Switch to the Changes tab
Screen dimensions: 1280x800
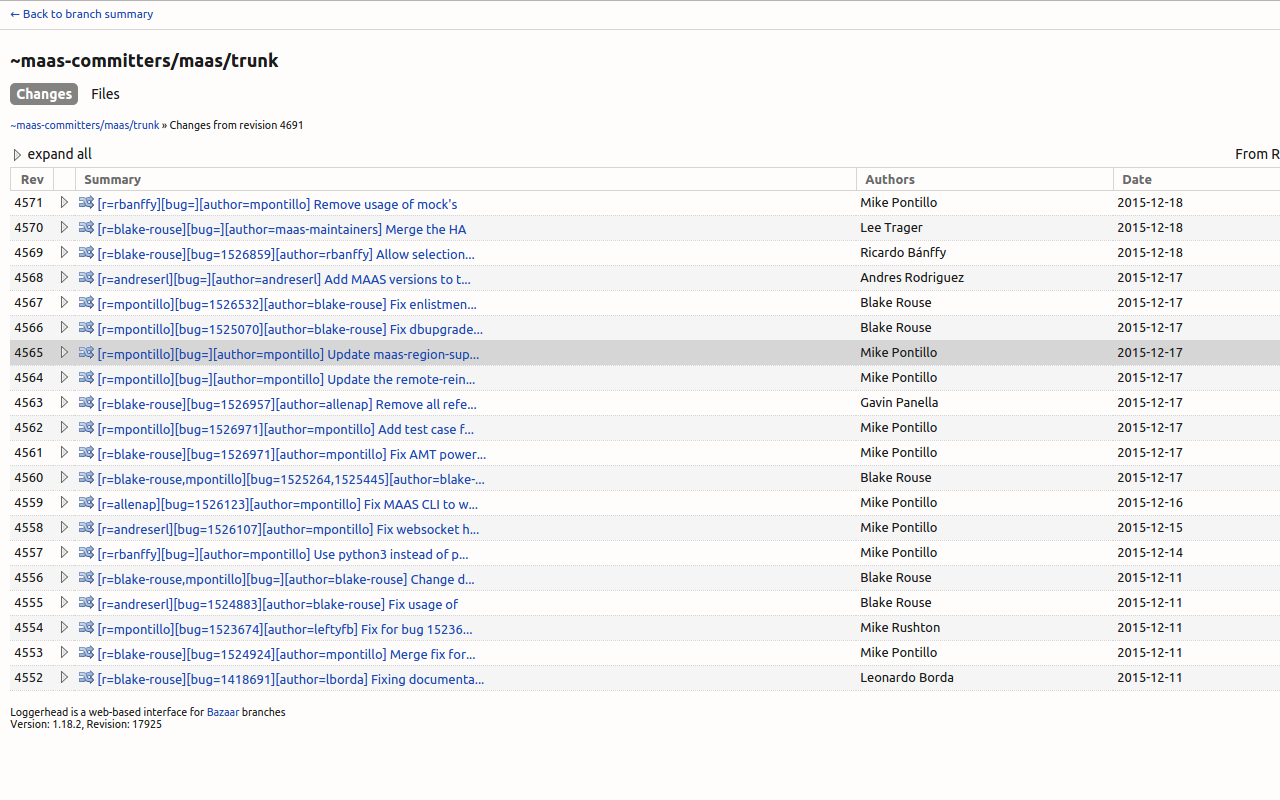44,94
